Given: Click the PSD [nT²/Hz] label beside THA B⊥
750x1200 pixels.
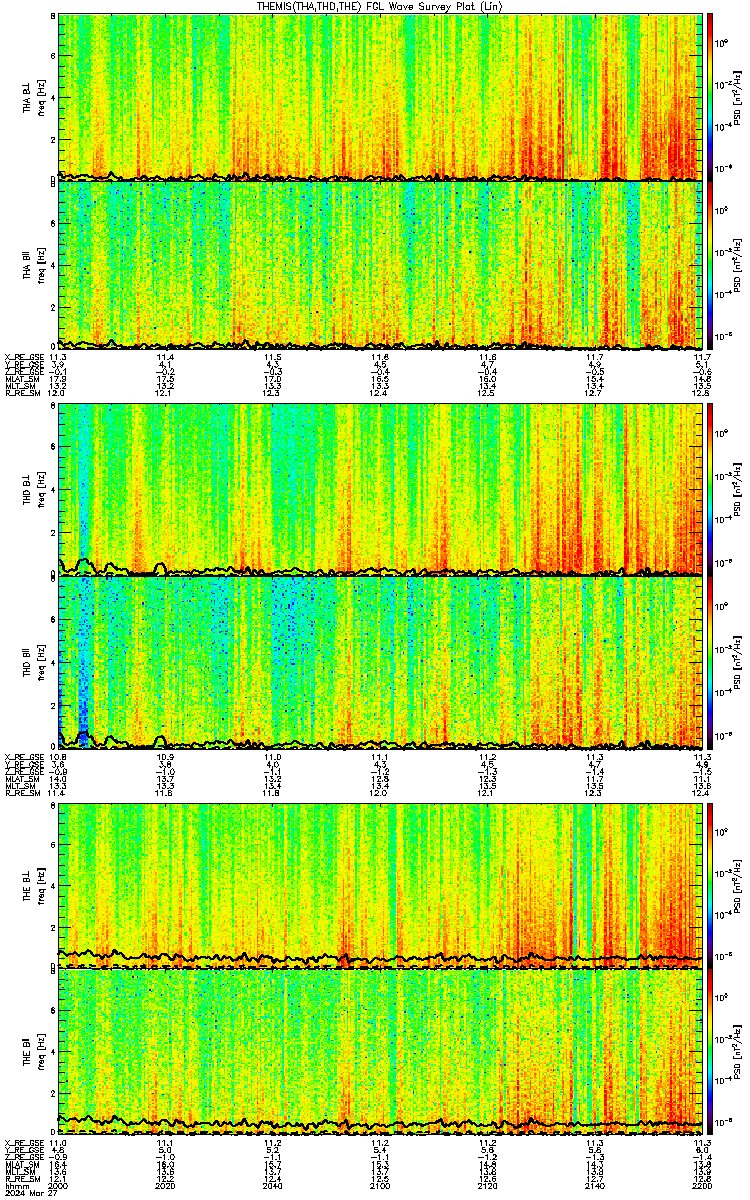Looking at the screenshot, I should 737,97.
